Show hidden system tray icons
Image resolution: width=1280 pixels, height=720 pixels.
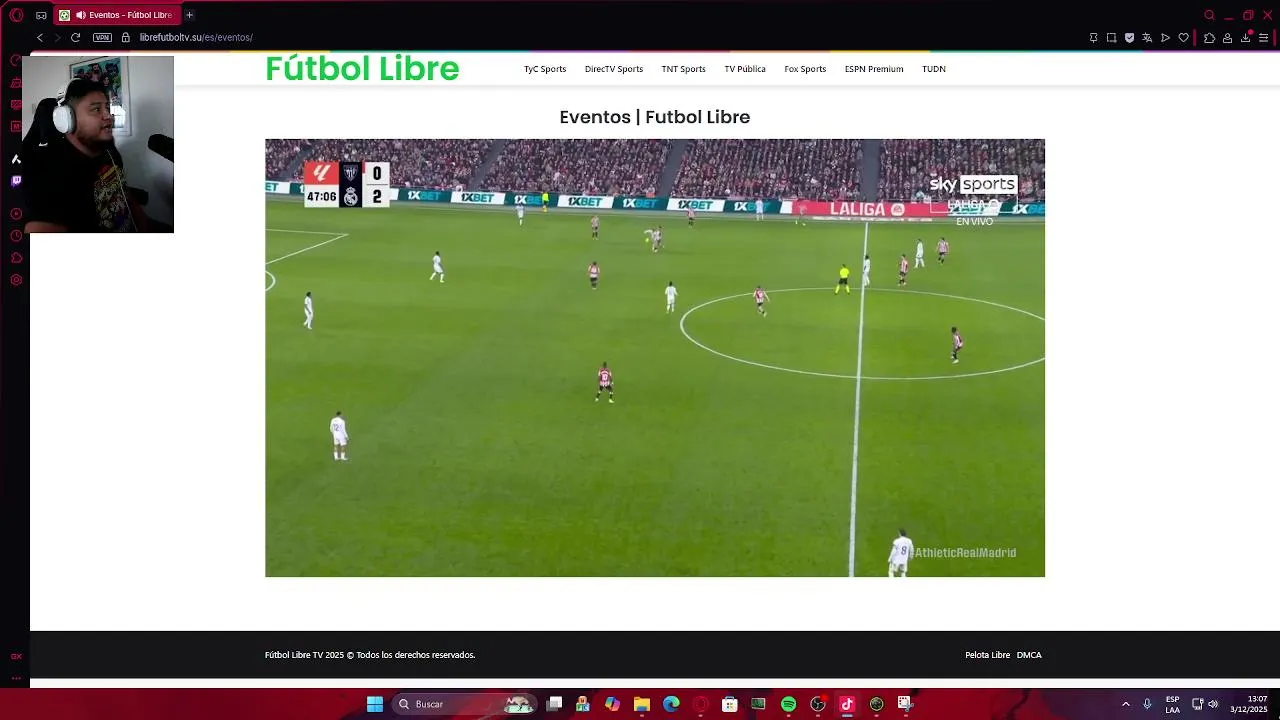1125,704
